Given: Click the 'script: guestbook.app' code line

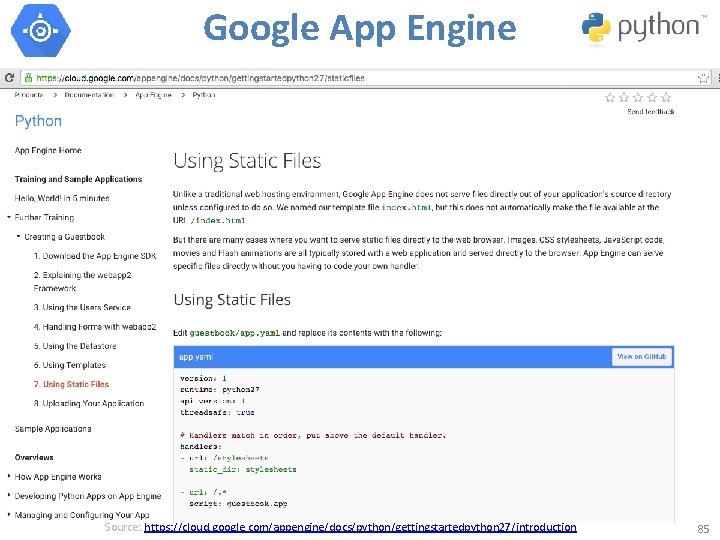Looking at the screenshot, I should pyautogui.click(x=238, y=503).
